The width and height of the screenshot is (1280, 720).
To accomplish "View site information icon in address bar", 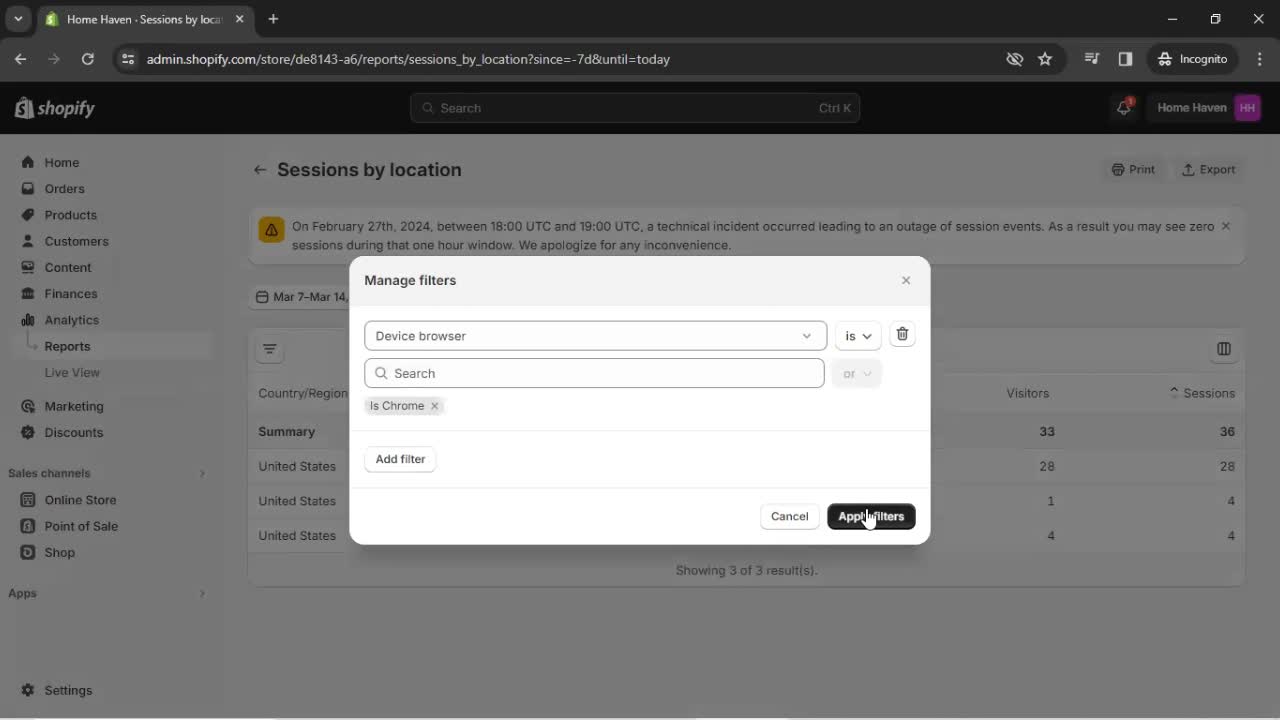I will pos(127,59).
